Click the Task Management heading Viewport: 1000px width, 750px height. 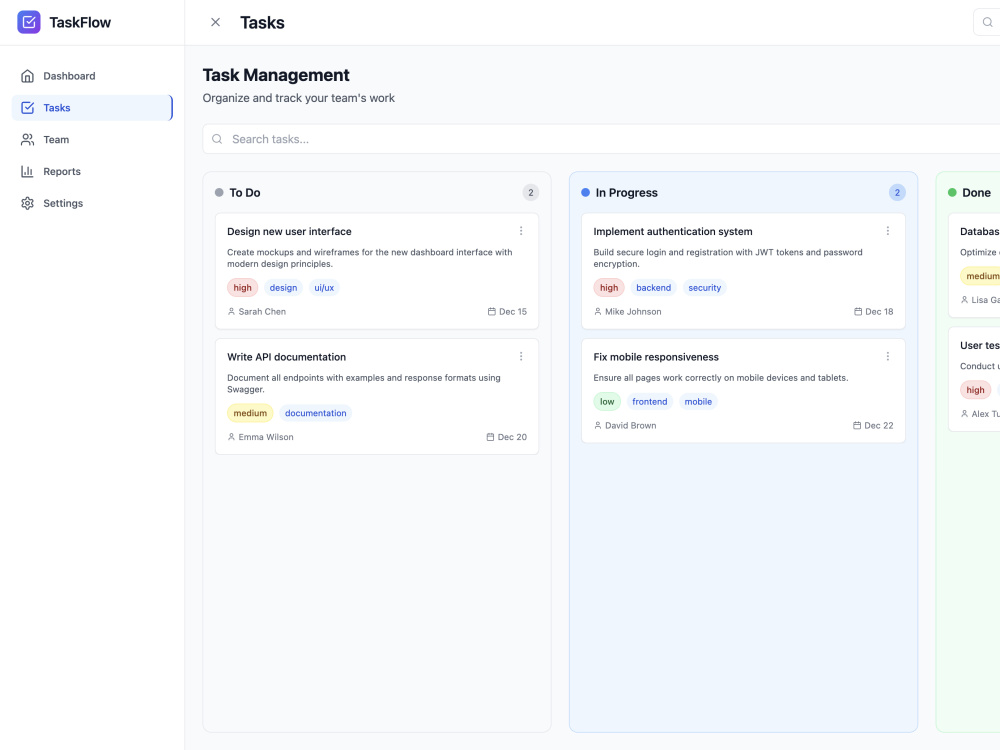276,75
